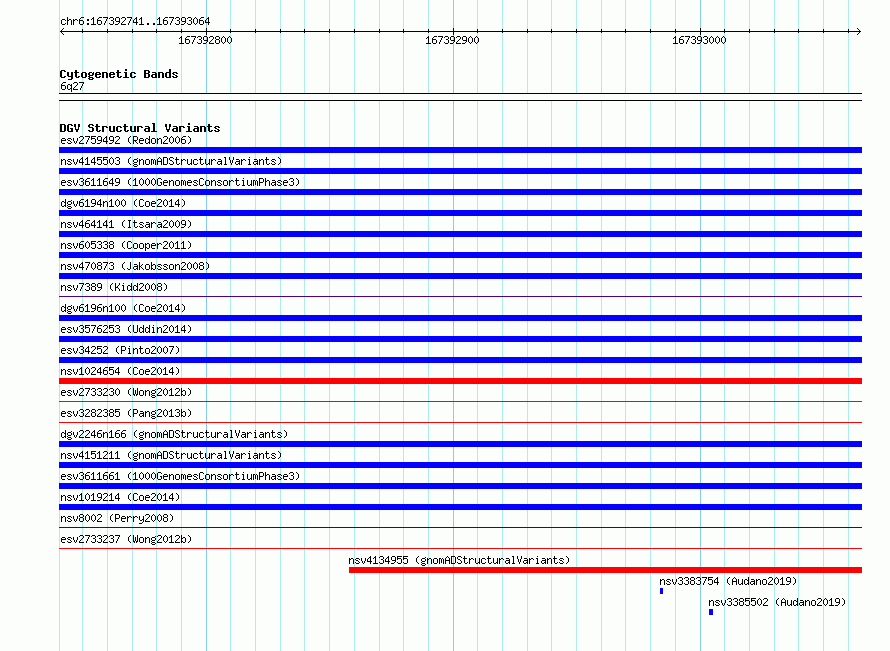
Task: Click the dgv6194n100 (Coe2014) label
Action: tap(123, 203)
